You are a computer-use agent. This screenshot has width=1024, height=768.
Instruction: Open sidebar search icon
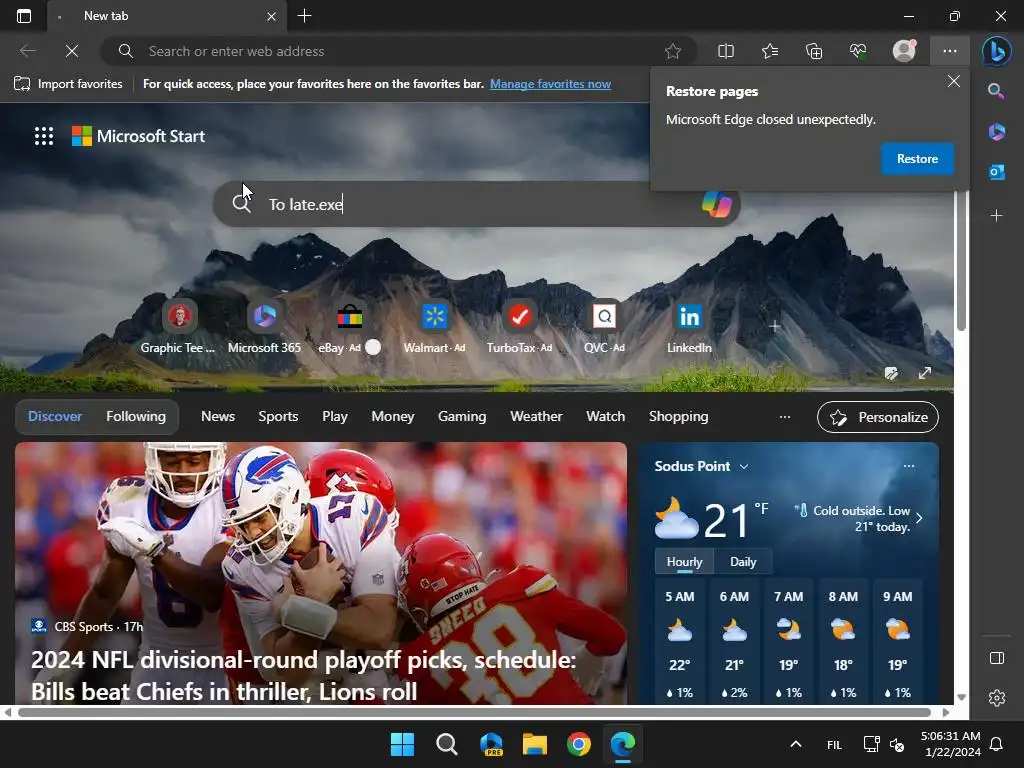click(x=996, y=91)
